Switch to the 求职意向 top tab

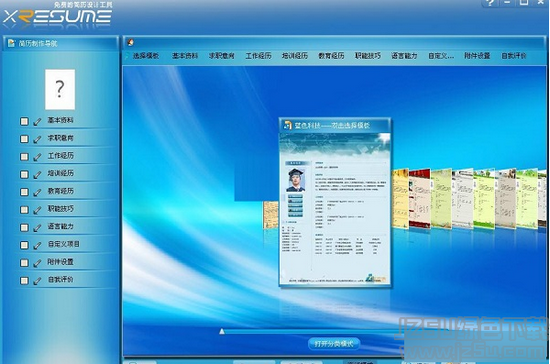(x=222, y=56)
